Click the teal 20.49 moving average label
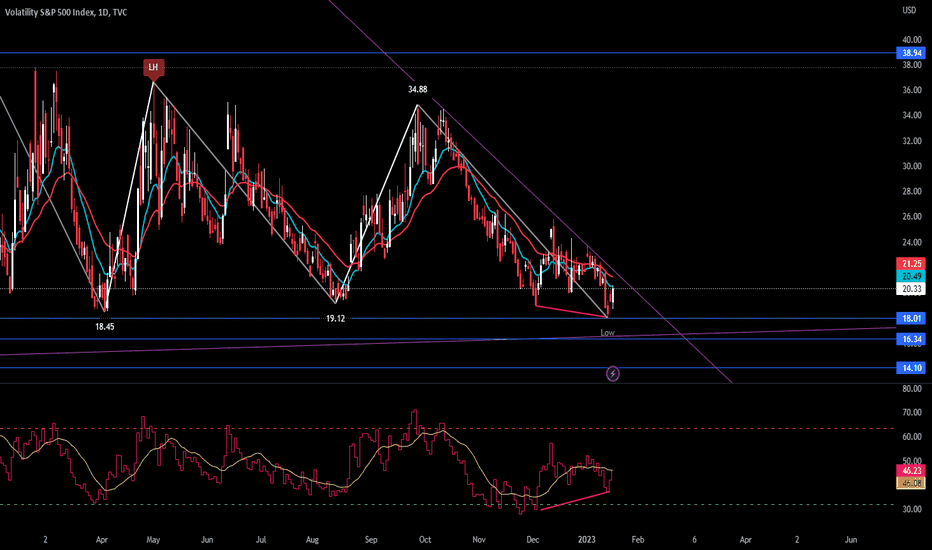The image size is (932, 550). click(911, 276)
